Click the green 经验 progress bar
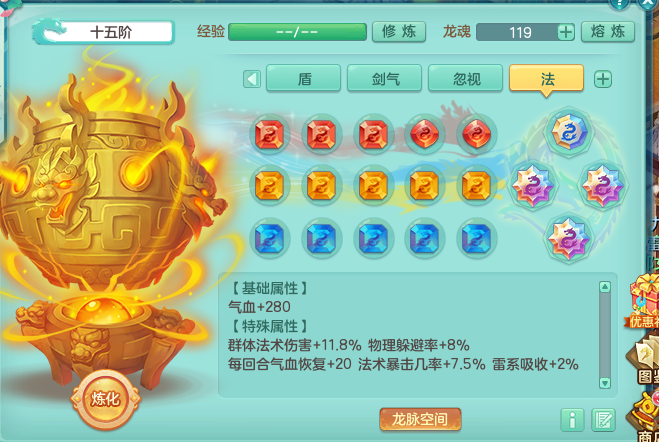 click(x=297, y=32)
